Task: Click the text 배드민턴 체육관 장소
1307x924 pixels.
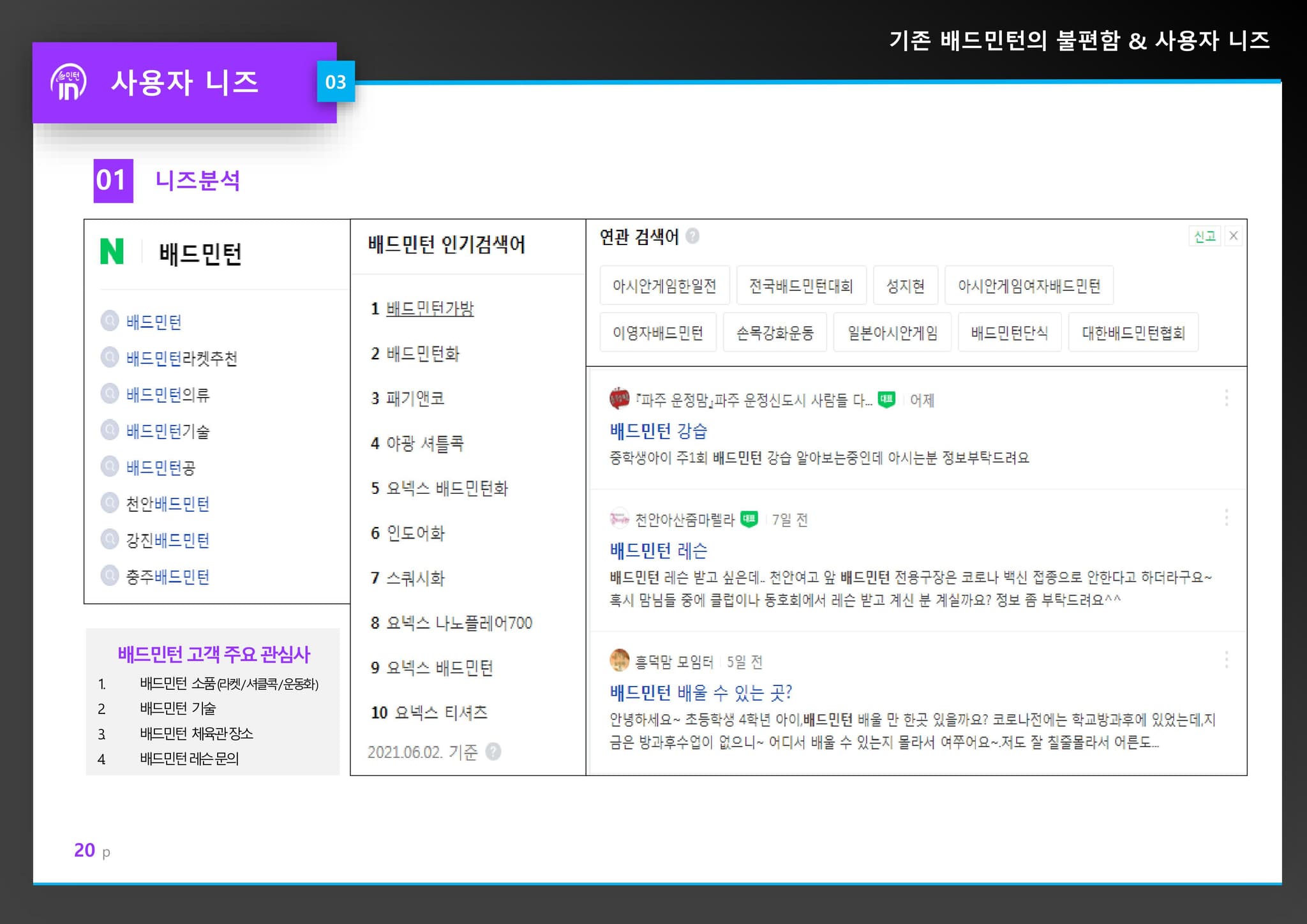Action: click(x=197, y=733)
